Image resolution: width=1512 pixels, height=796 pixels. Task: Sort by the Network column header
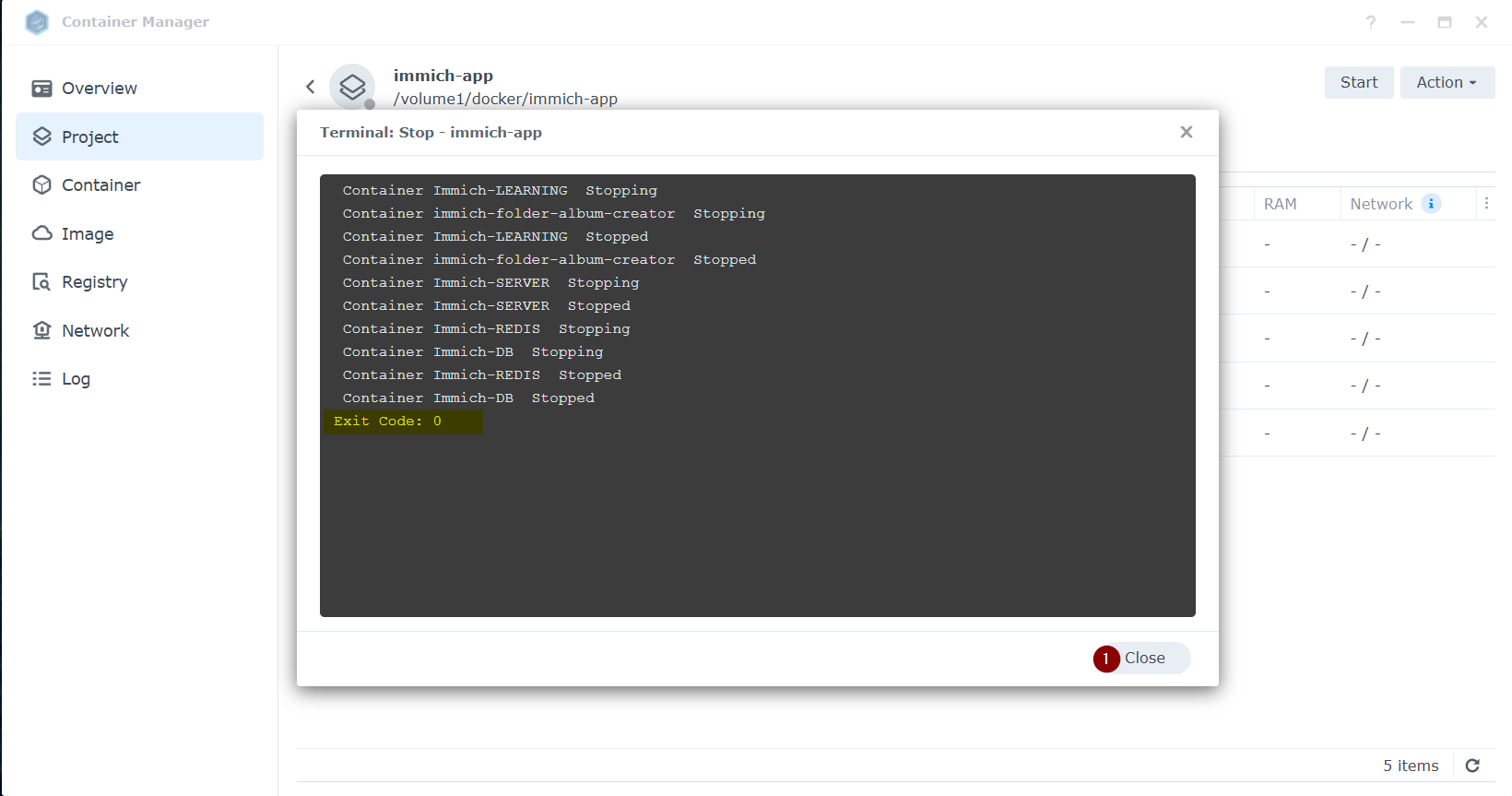click(1381, 204)
